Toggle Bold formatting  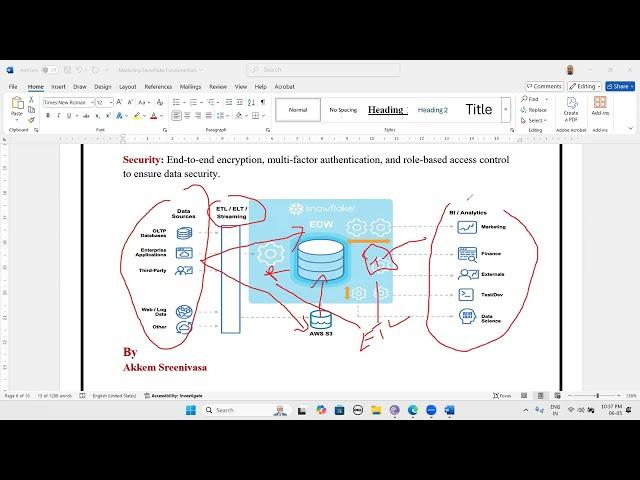[48, 116]
